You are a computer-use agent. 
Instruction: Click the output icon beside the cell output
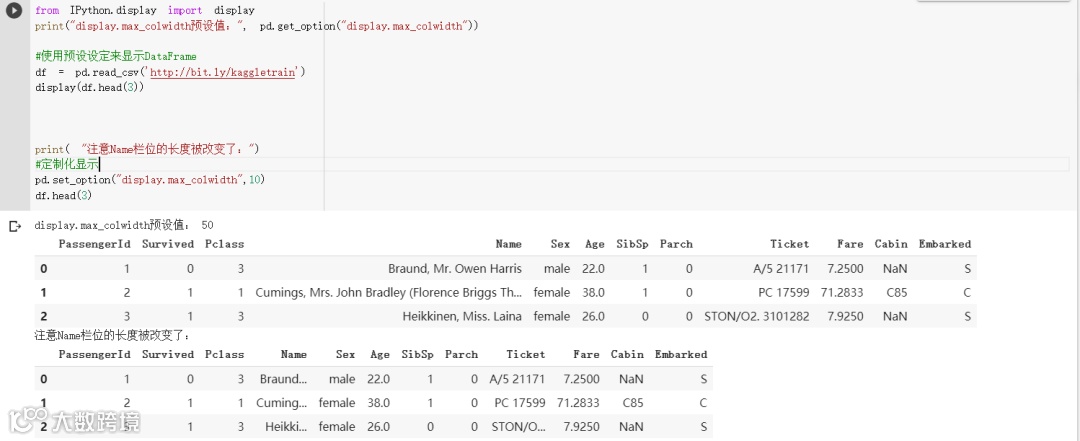point(14,226)
